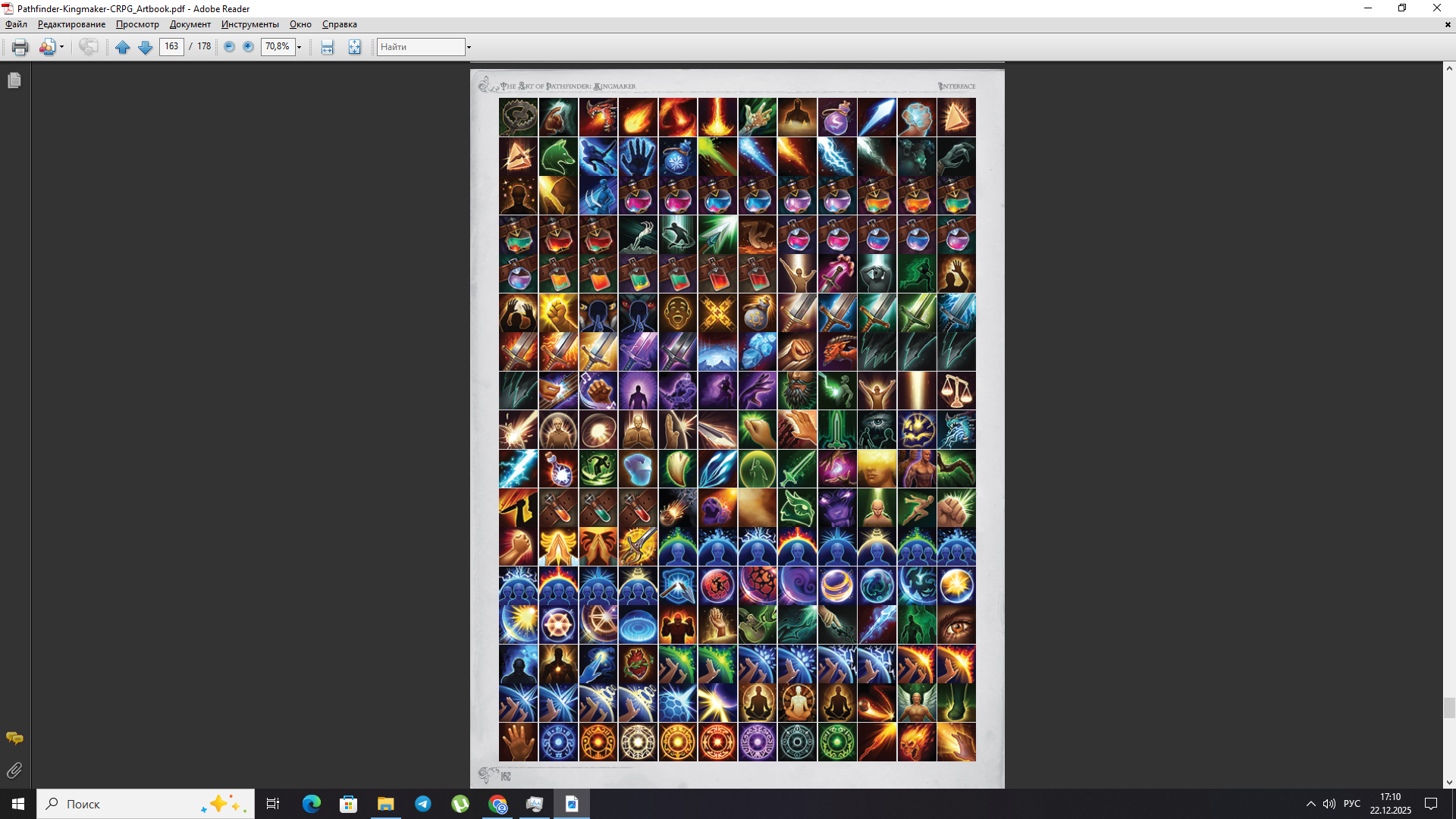This screenshot has height=819, width=1456.
Task: Open the Pages panel in left sidebar
Action: coord(14,80)
